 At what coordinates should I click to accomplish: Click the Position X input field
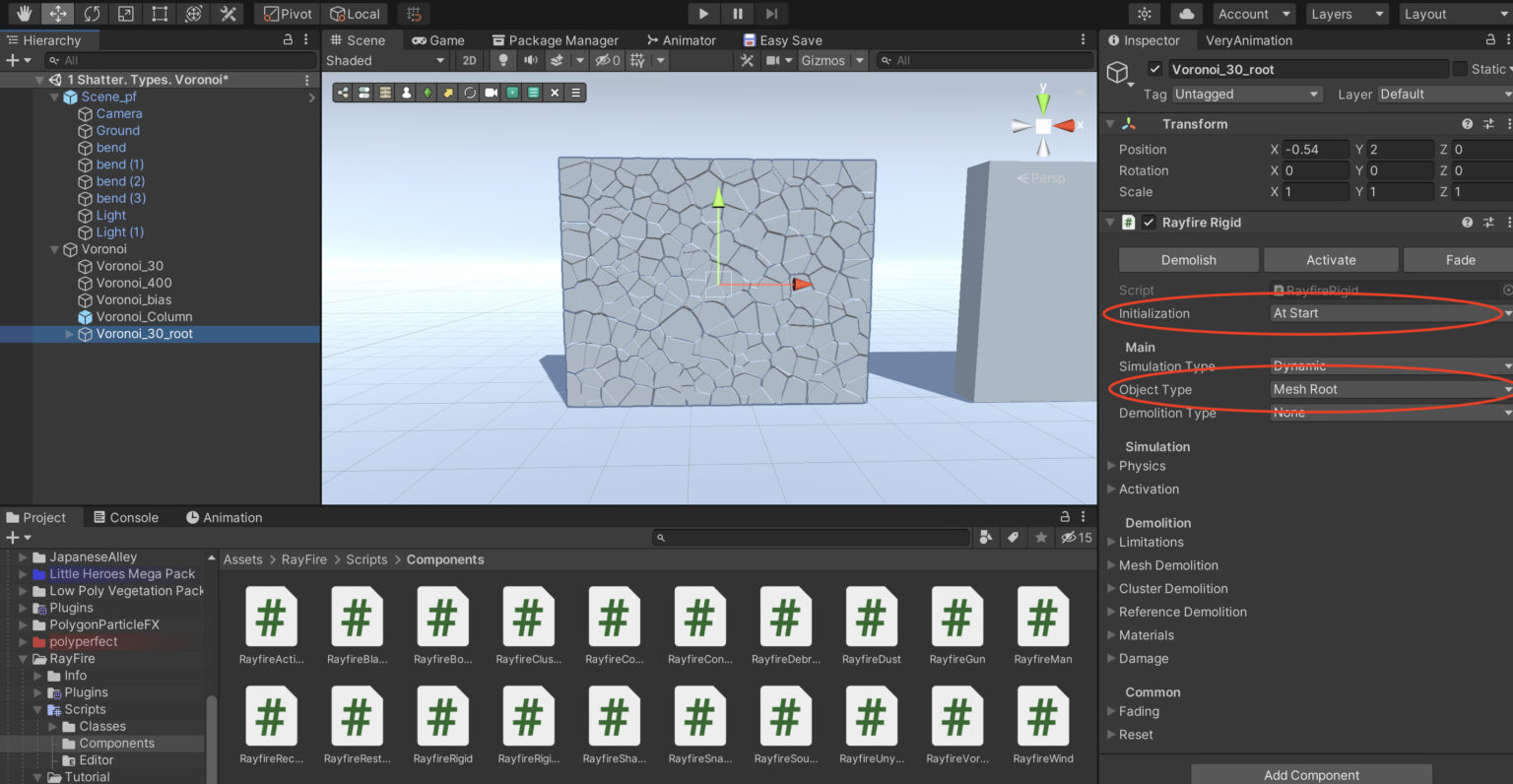click(1314, 150)
